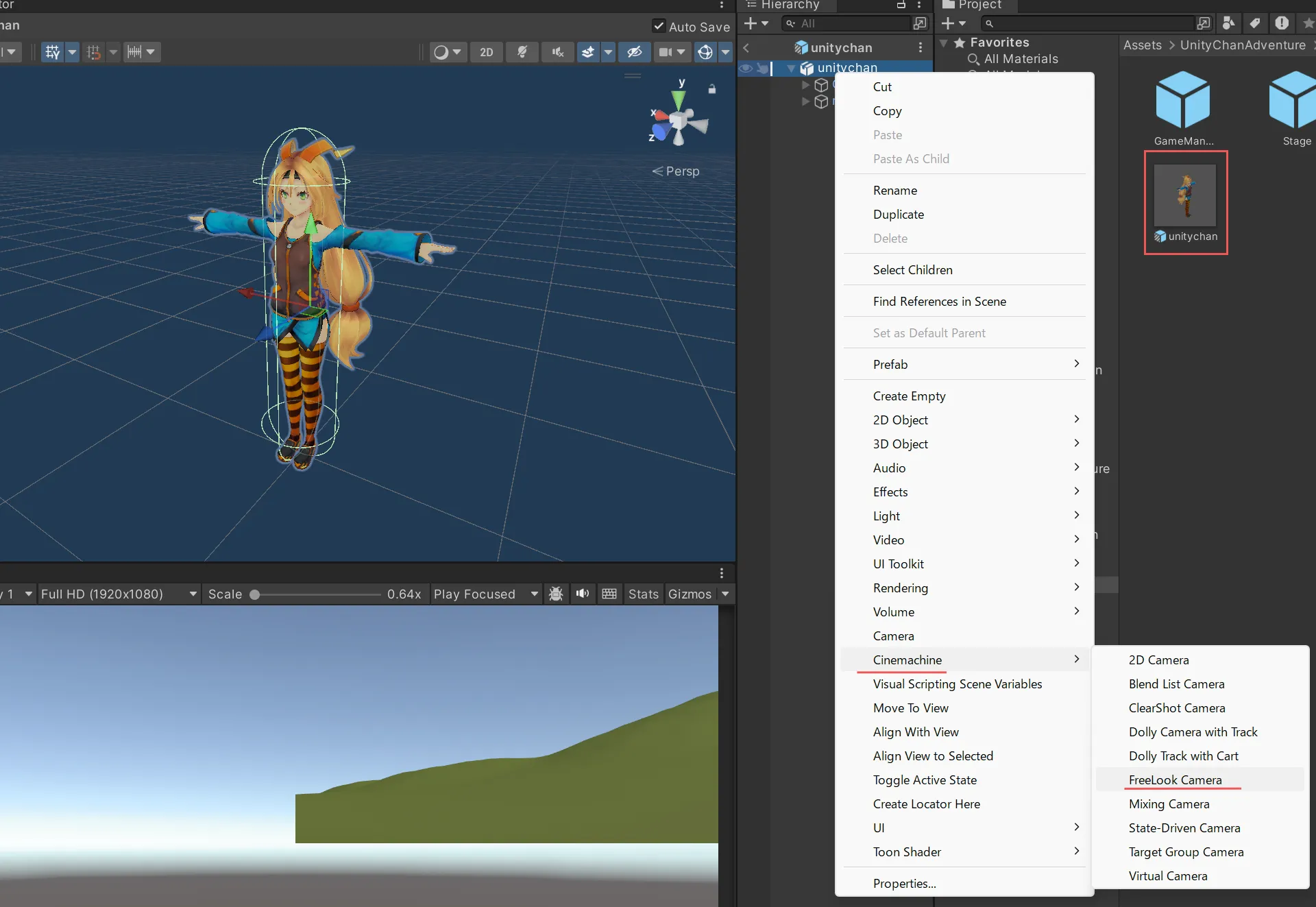Open Hierarchy search in Search window icon
This screenshot has height=907, width=1316.
click(920, 23)
